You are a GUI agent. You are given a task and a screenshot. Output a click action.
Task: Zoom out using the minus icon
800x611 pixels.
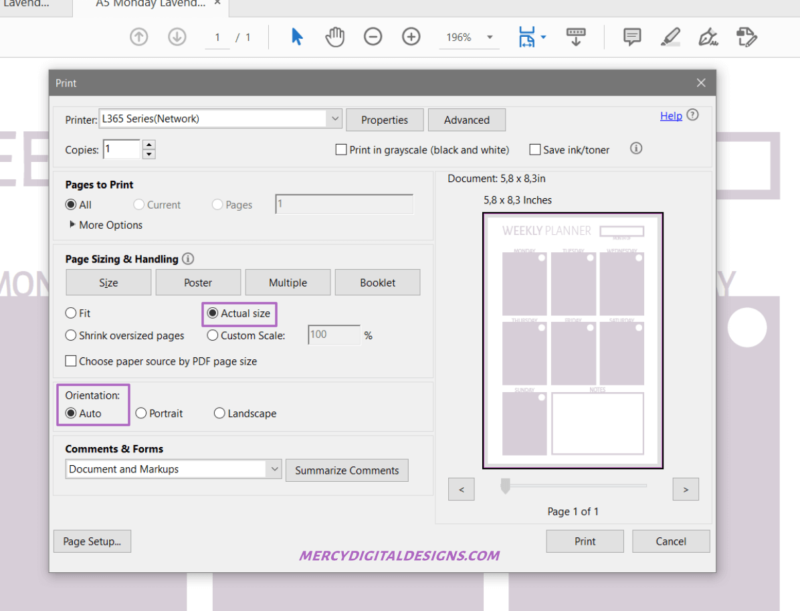[372, 37]
